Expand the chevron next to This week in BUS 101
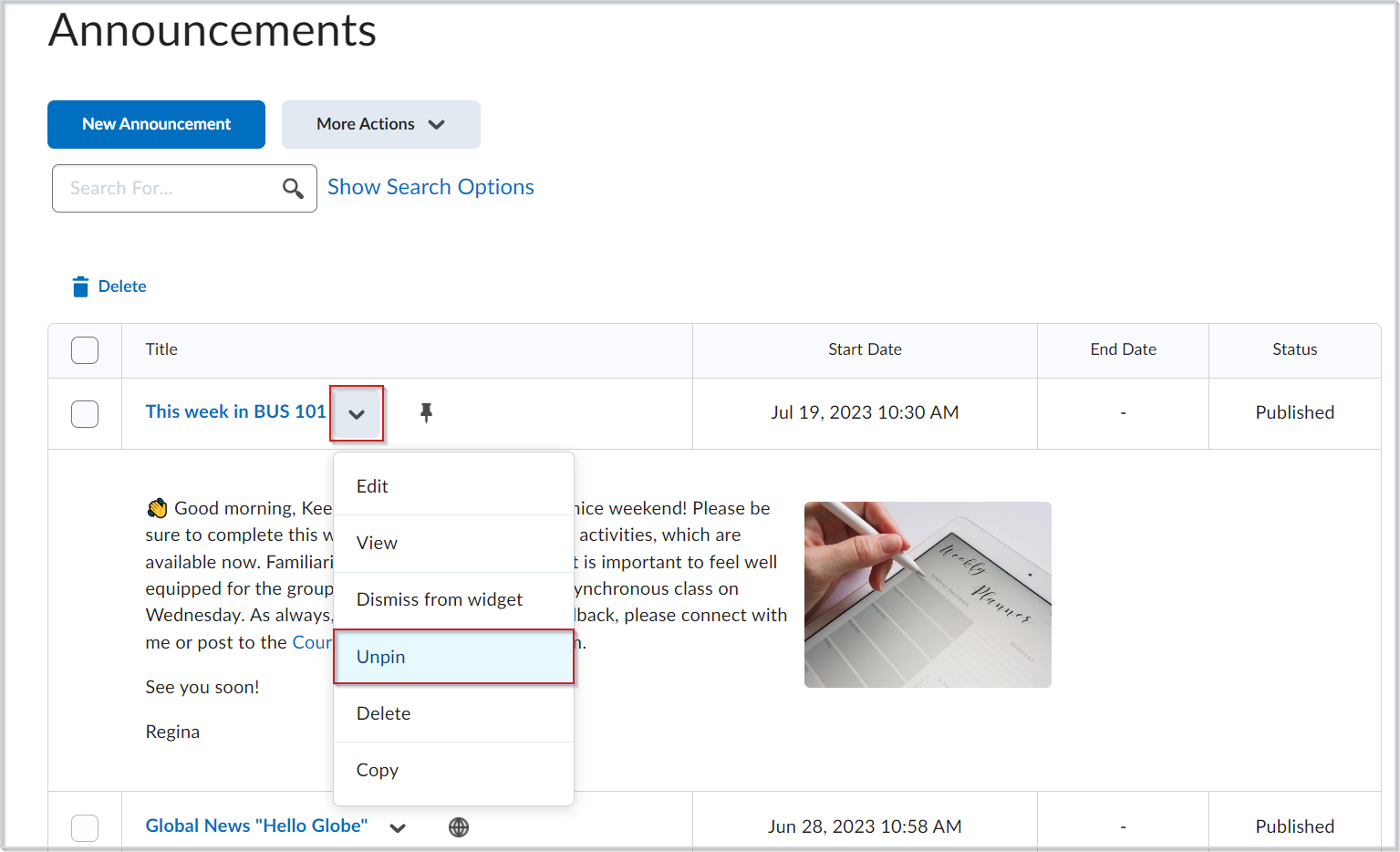 [357, 413]
